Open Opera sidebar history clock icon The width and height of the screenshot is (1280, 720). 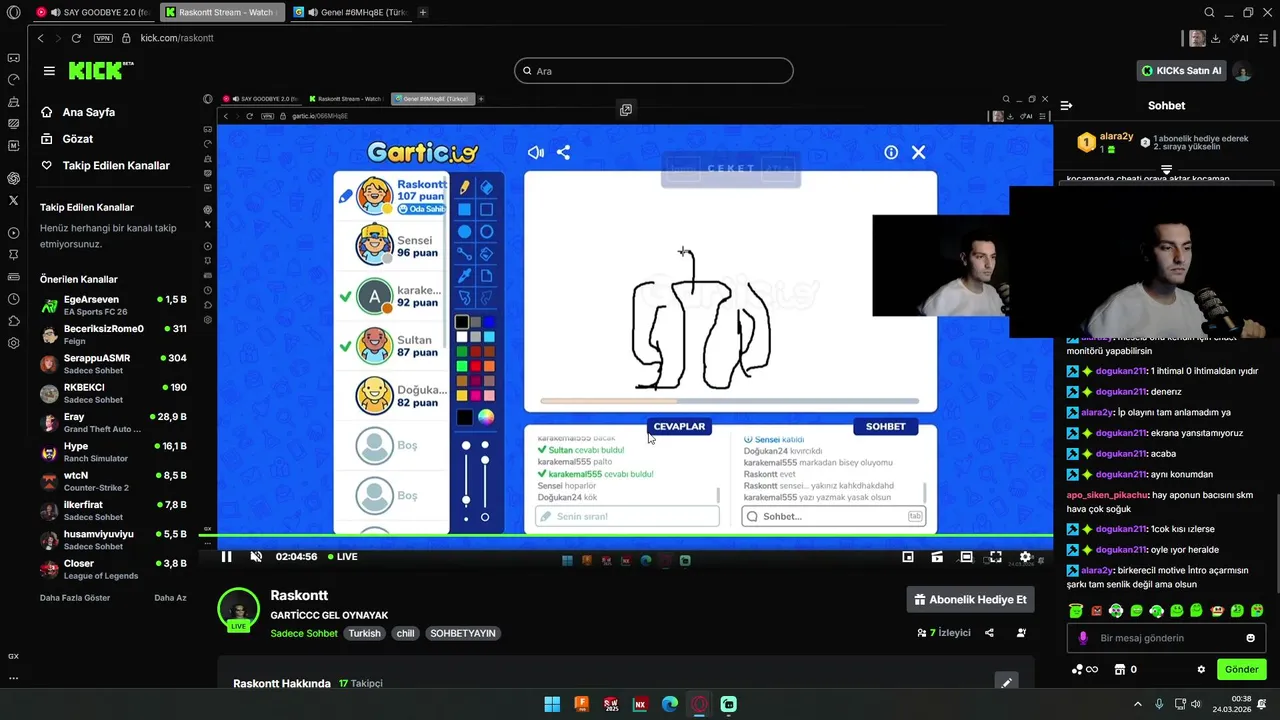tap(13, 299)
